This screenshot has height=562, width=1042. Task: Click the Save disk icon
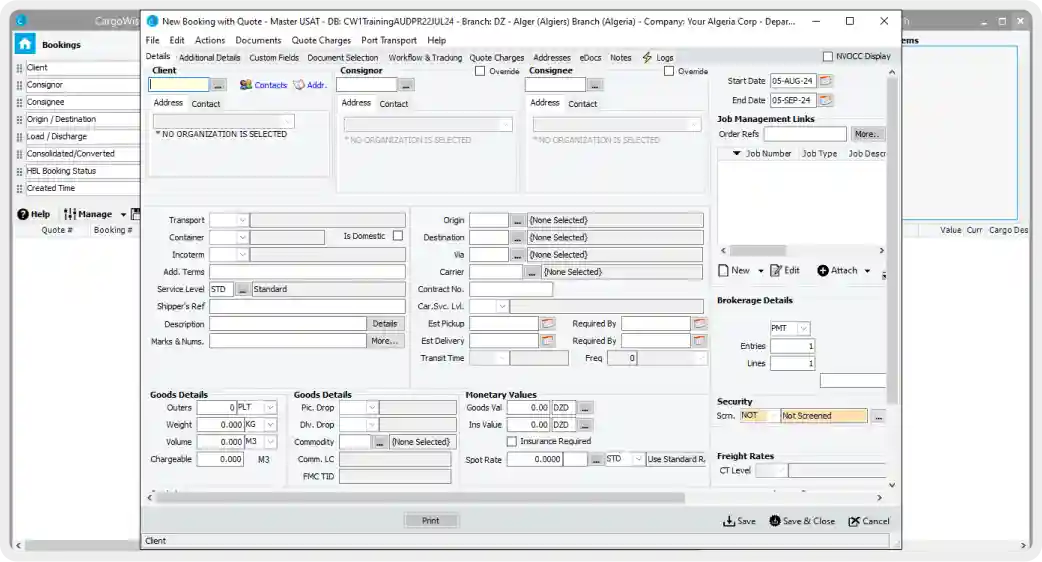coord(729,521)
